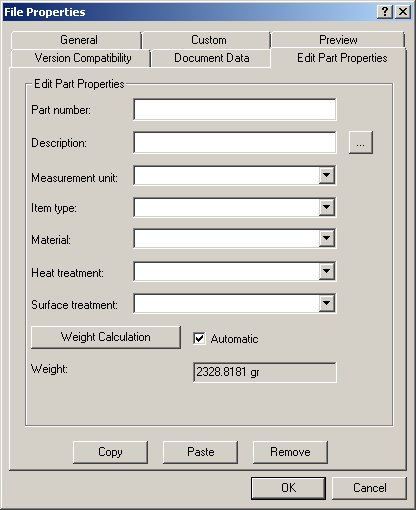Image resolution: width=416 pixels, height=510 pixels.
Task: Open the Custom tab
Action: coord(207,40)
